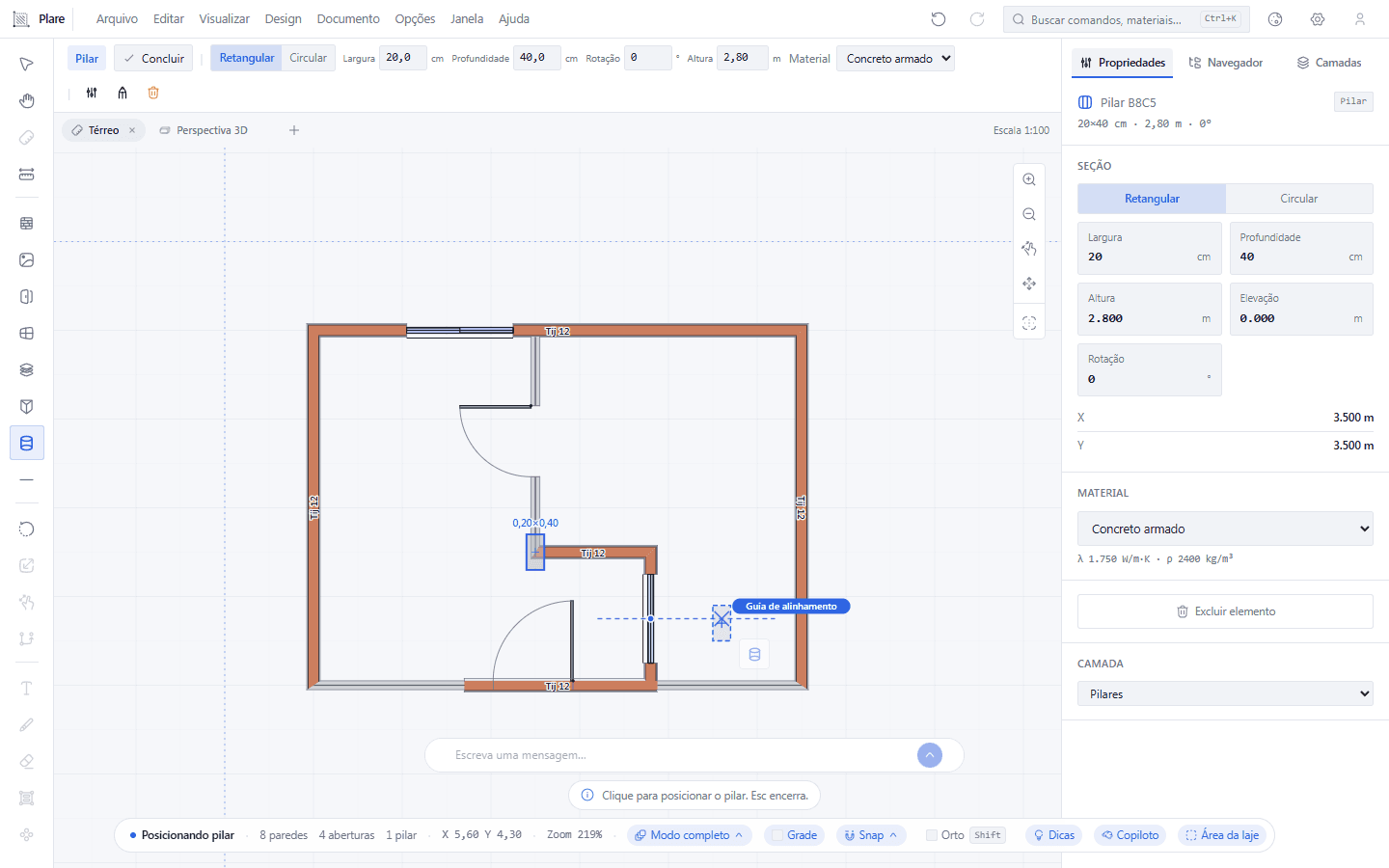The width and height of the screenshot is (1389, 868).
Task: Close the Térreo tab
Action: (132, 130)
